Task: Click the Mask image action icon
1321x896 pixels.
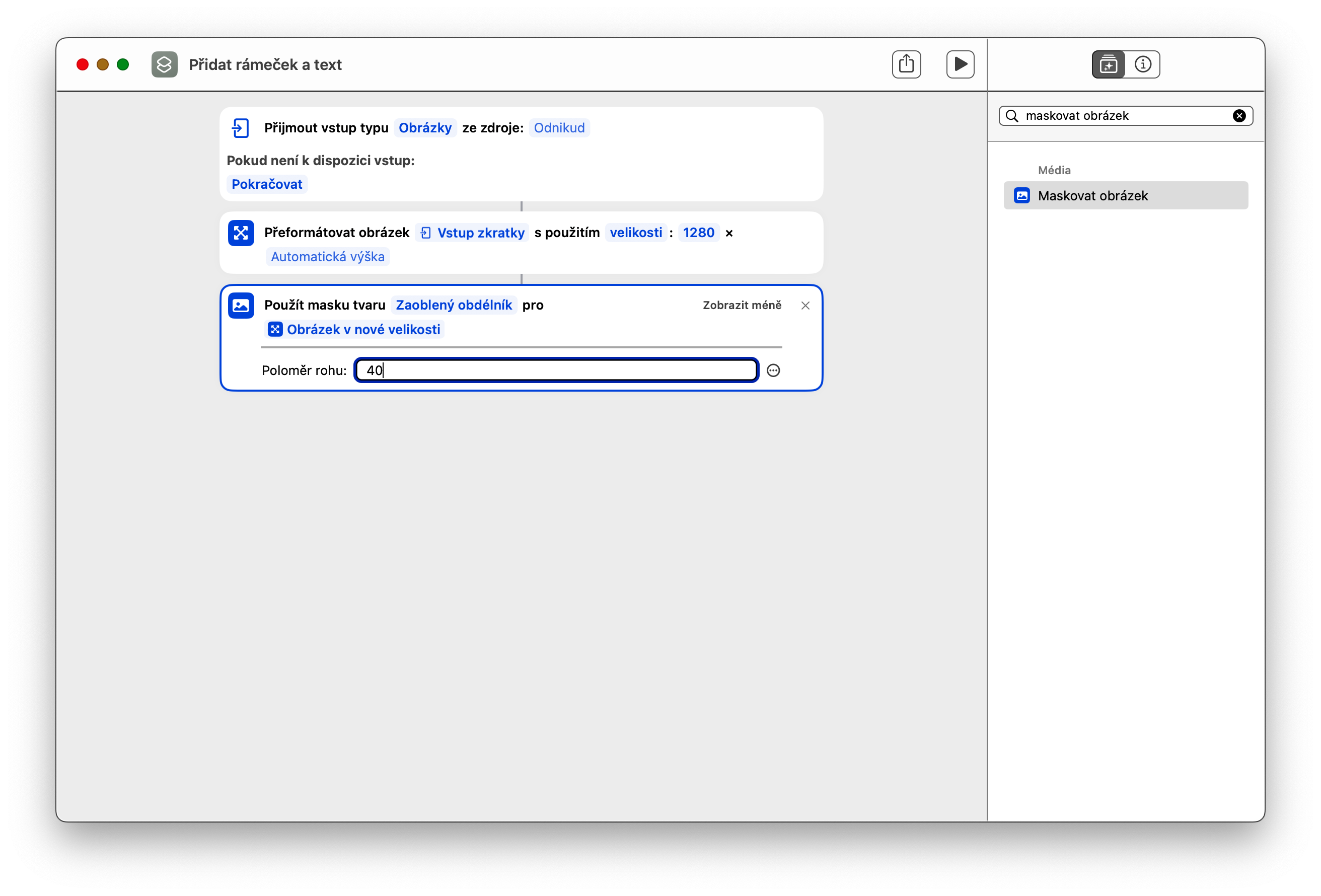Action: pyautogui.click(x=241, y=306)
